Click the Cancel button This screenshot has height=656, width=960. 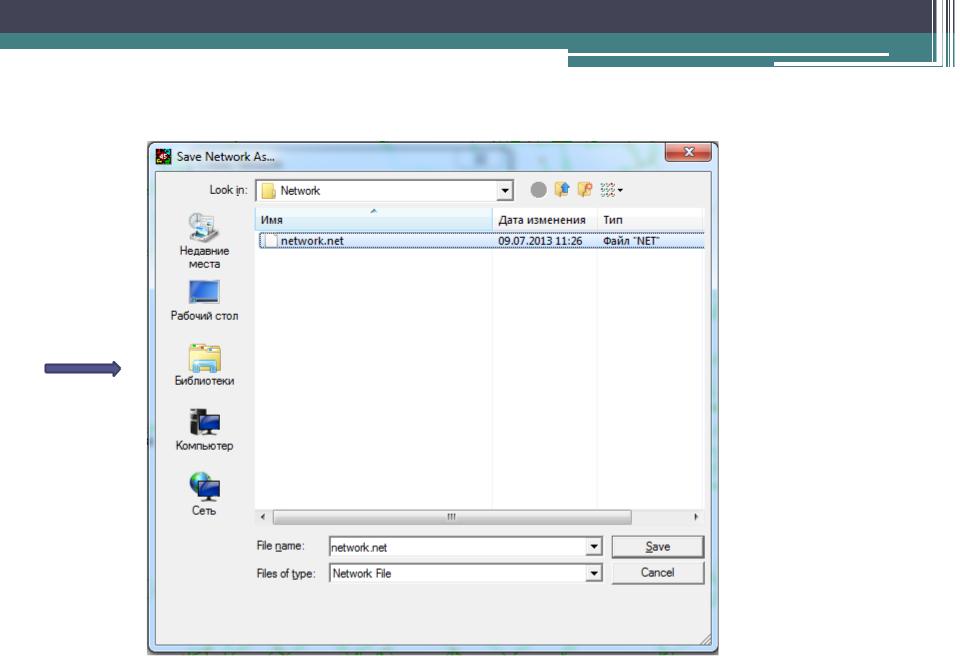point(658,573)
